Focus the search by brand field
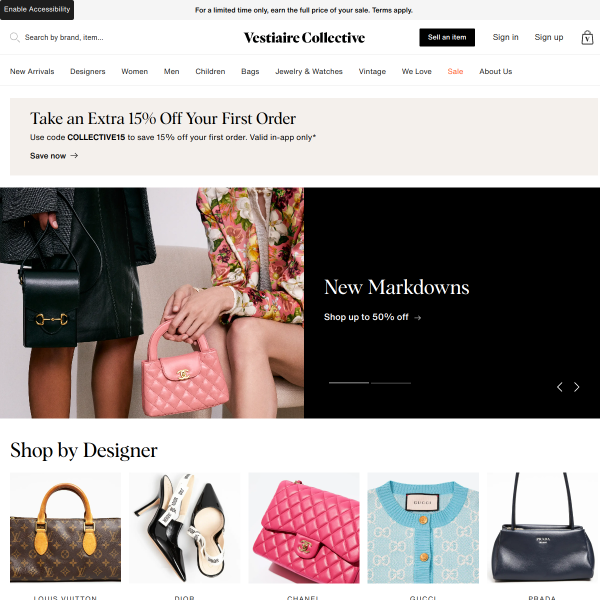600x600 pixels. [x=64, y=38]
